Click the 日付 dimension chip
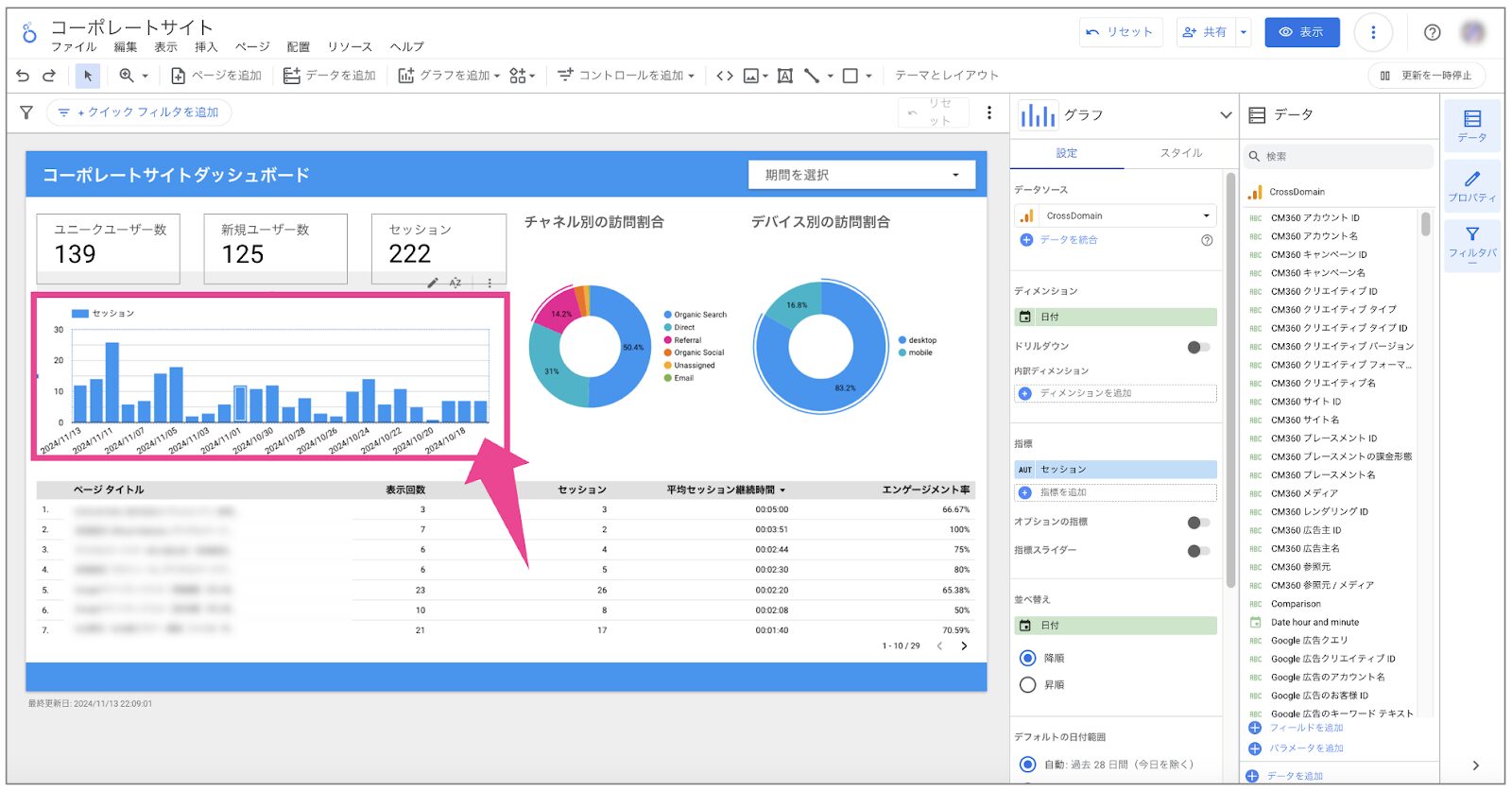This screenshot has width=1512, height=791. (x=1116, y=318)
